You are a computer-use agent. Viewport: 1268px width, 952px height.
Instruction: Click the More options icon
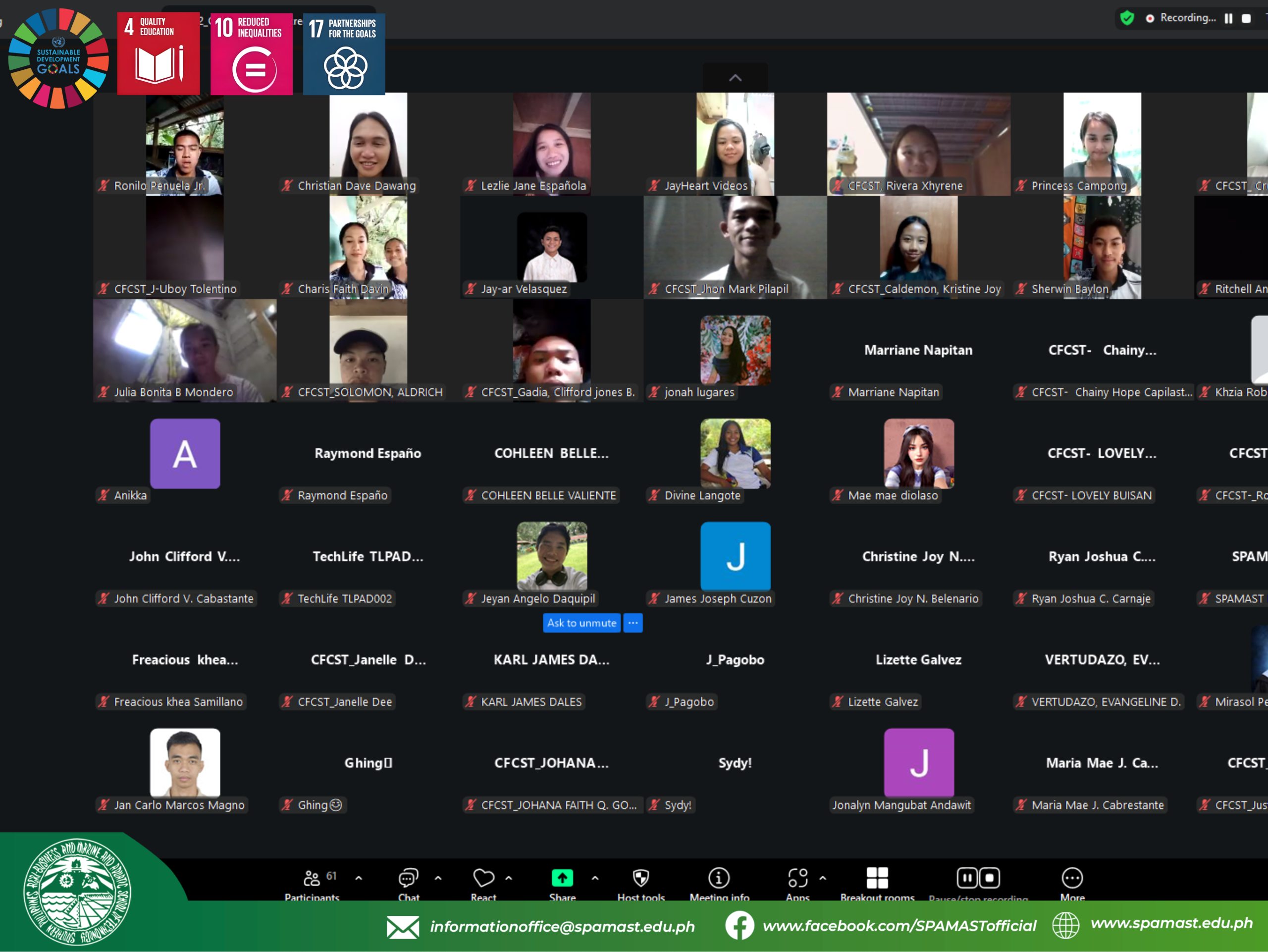coord(1072,878)
